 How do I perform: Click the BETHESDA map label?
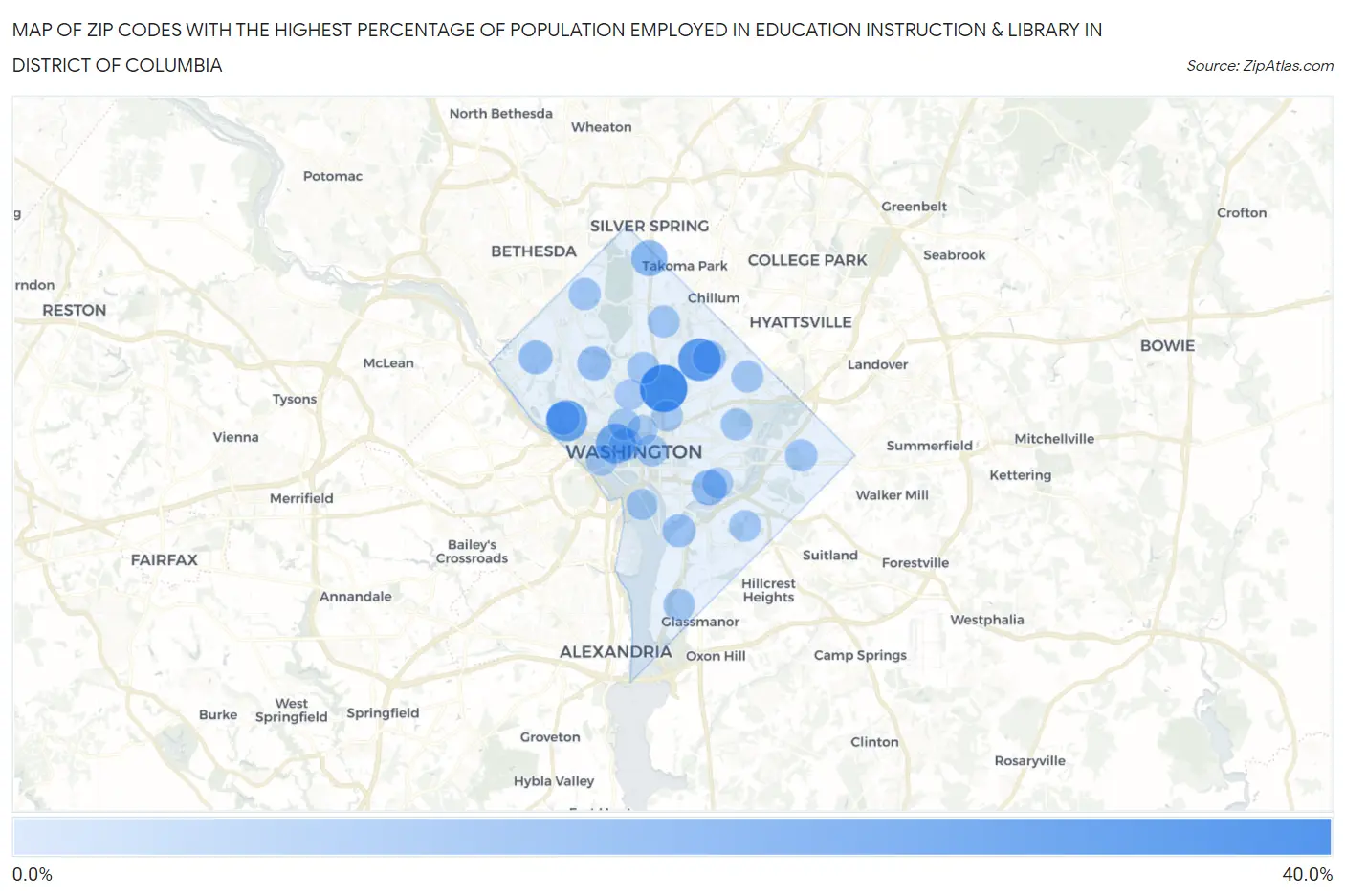tap(534, 251)
